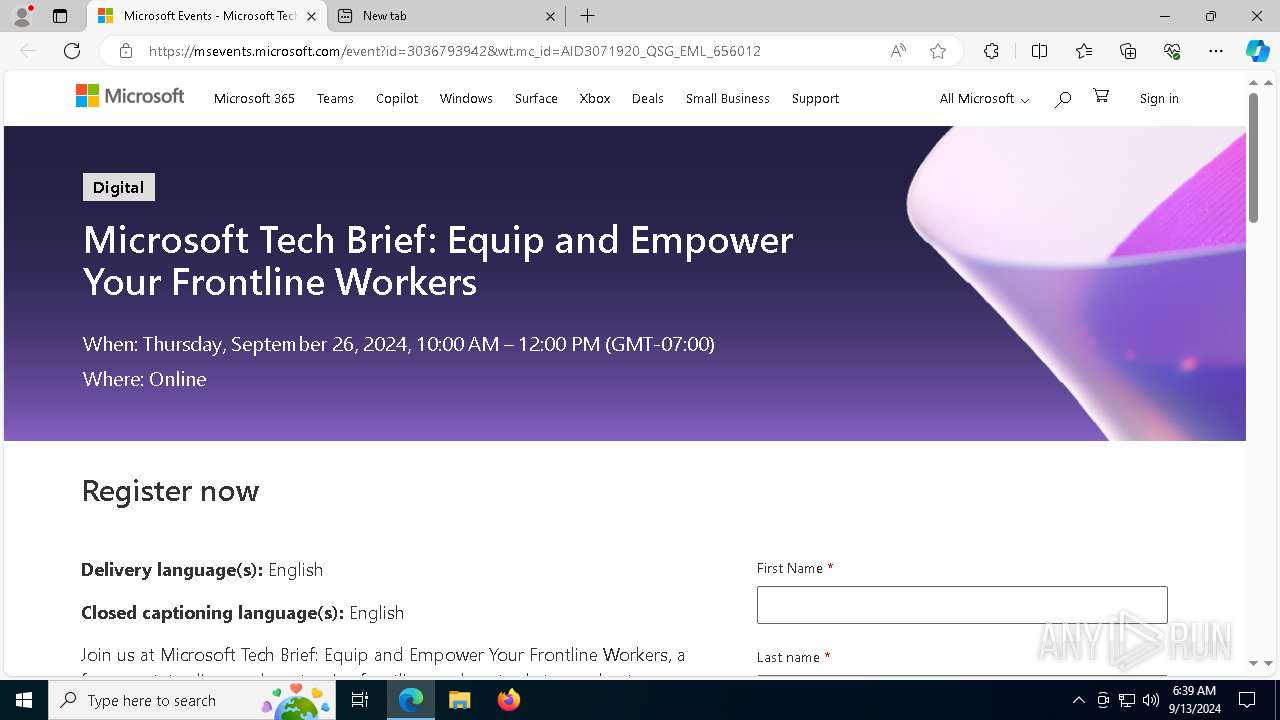Click the Digital event badge
This screenshot has width=1280, height=720.
(119, 187)
